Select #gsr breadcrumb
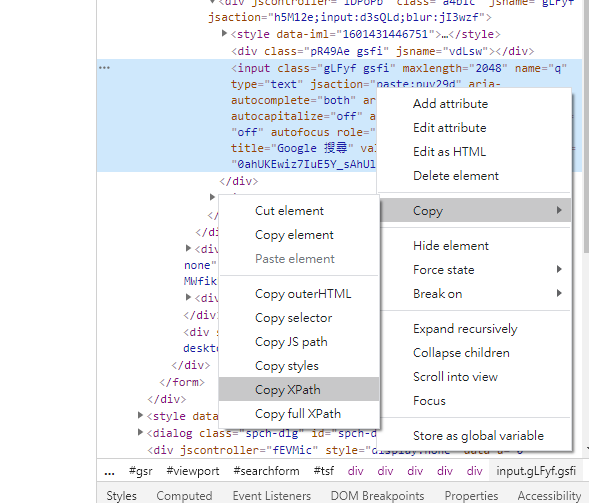This screenshot has height=503, width=589. pyautogui.click(x=140, y=471)
